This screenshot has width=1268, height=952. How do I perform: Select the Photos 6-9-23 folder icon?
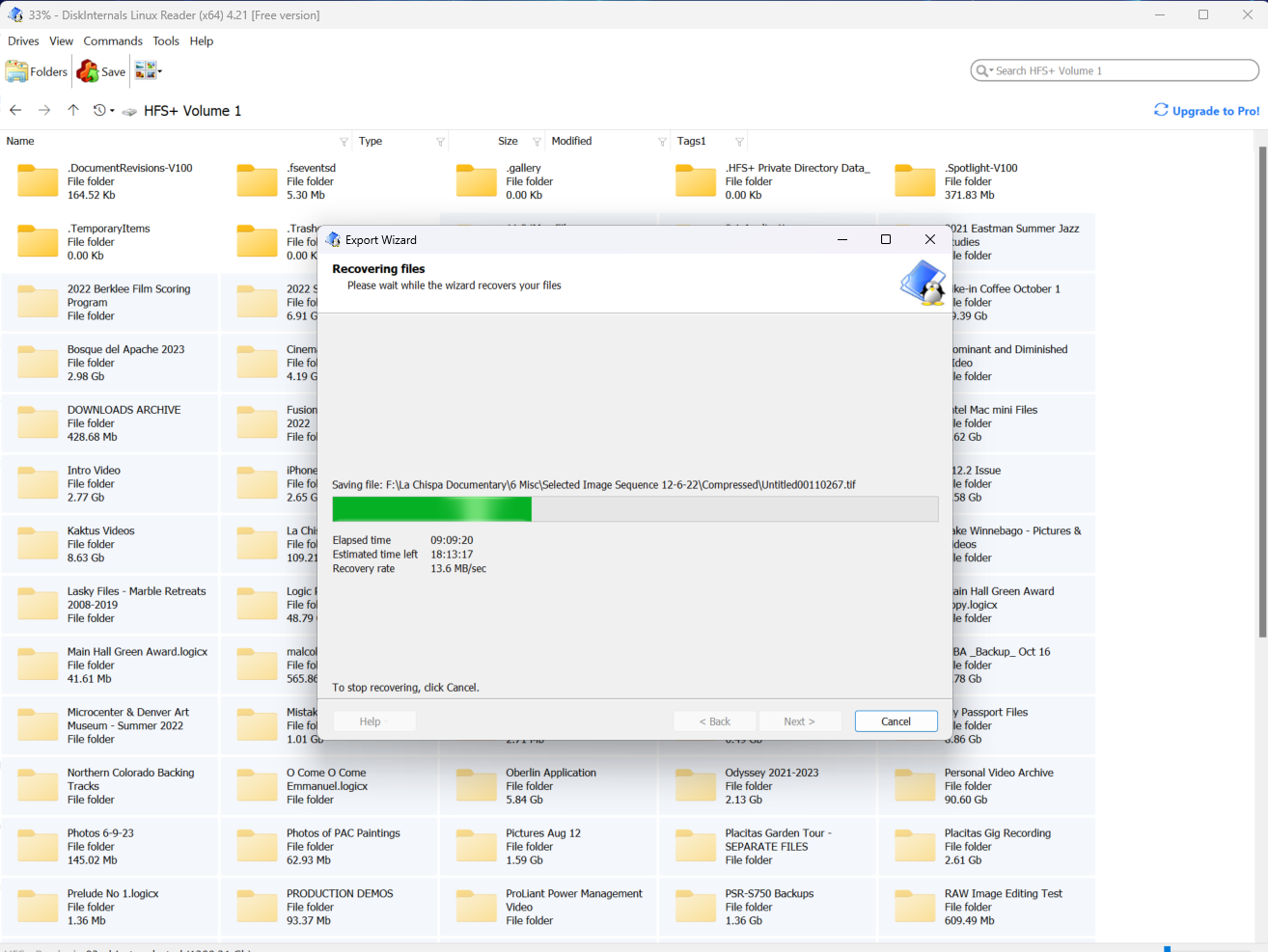tap(38, 846)
